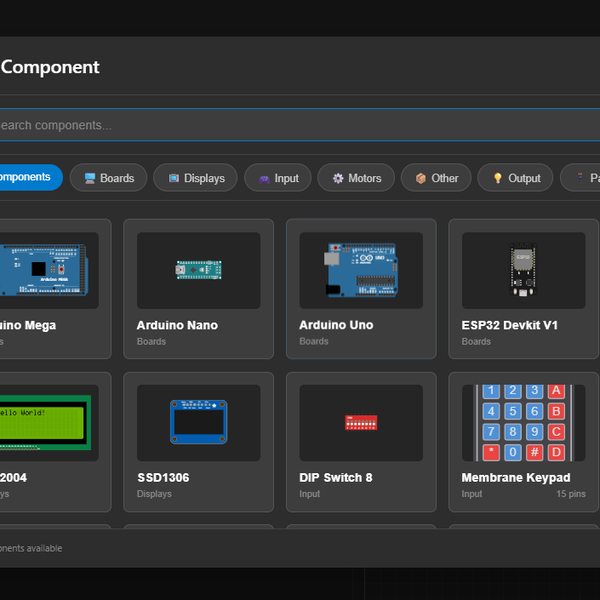Click Displays label under SSD1306
Viewport: 600px width, 600px height.
[154, 494]
